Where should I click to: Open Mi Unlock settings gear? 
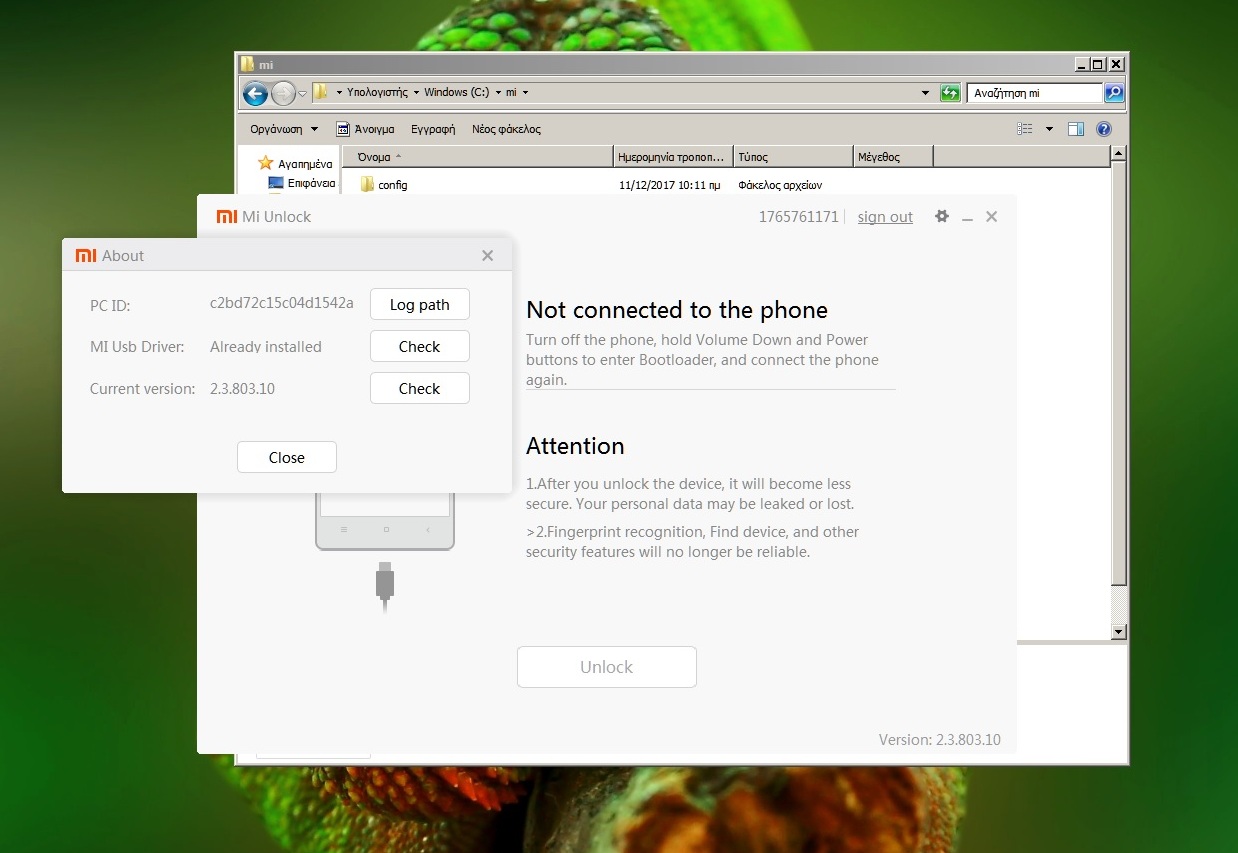tap(941, 216)
